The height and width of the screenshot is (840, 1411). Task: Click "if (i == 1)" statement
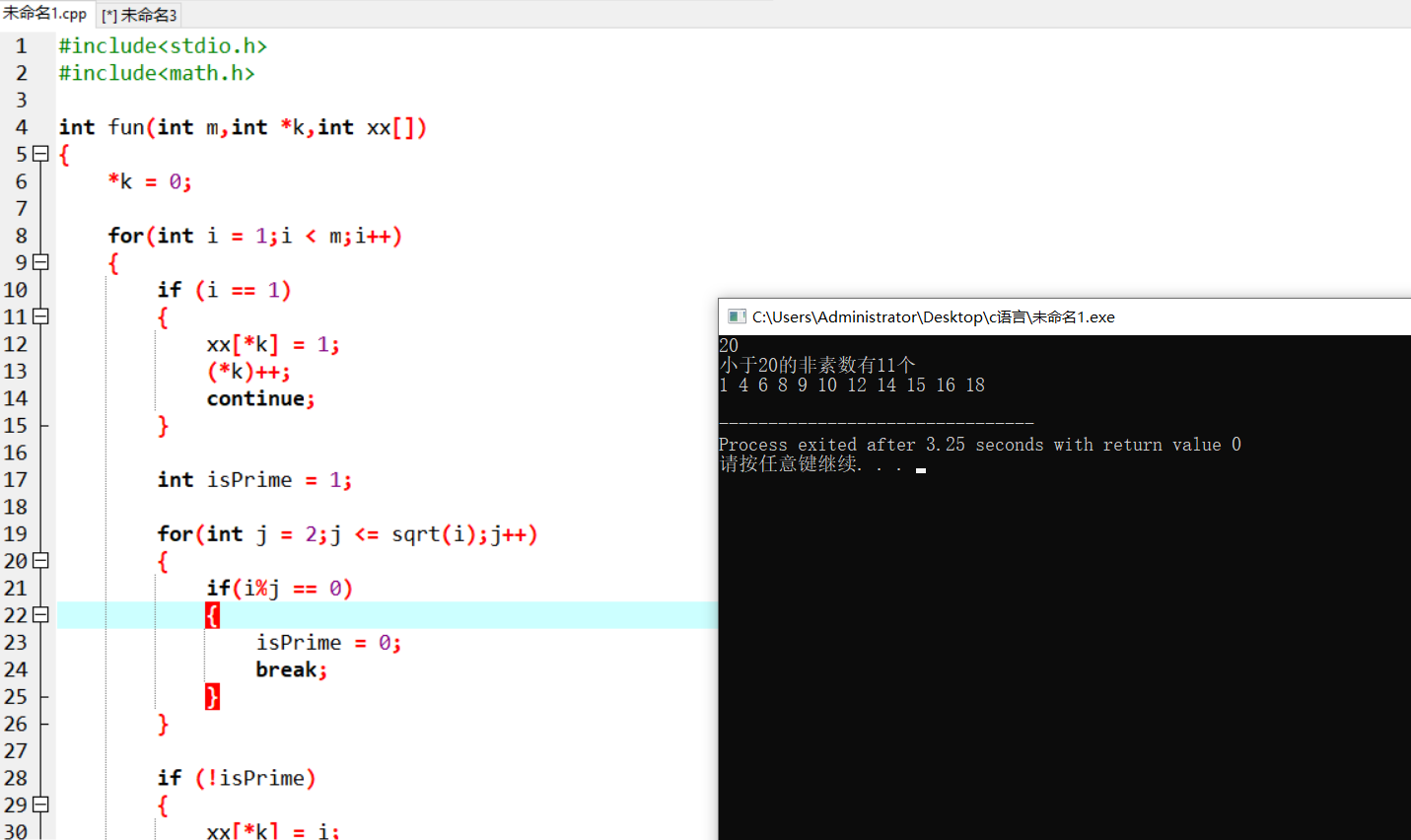[x=225, y=290]
